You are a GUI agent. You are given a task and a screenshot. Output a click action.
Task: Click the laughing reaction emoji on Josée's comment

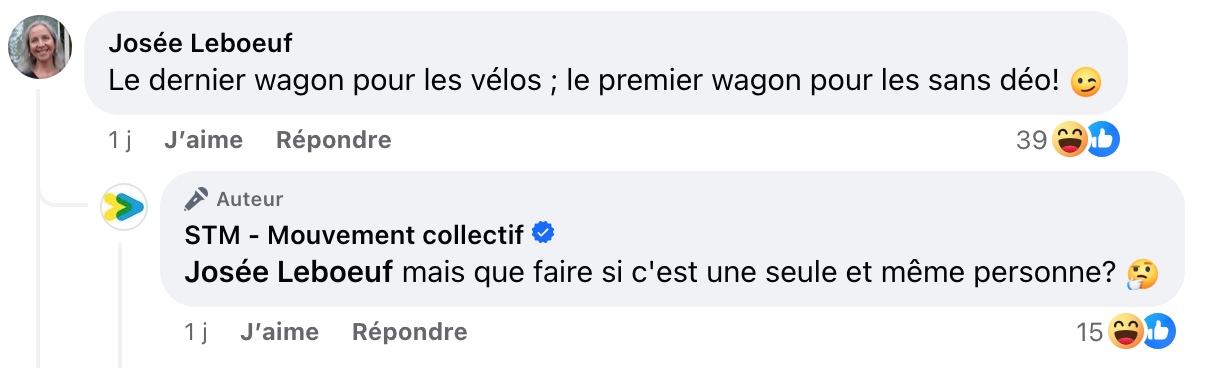coord(1070,141)
